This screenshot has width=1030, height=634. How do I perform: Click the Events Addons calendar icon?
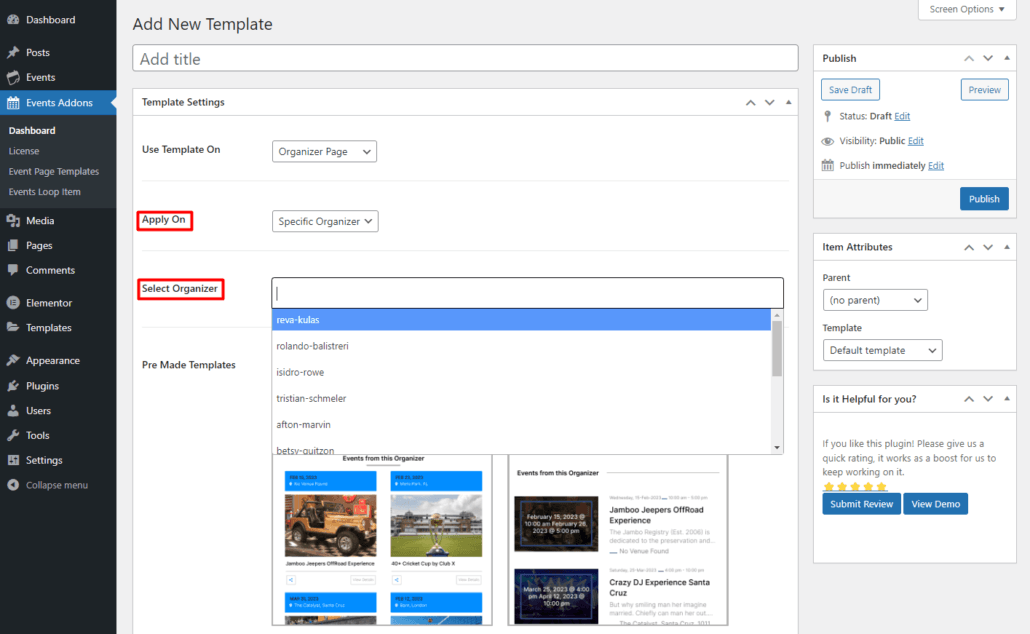click(13, 103)
